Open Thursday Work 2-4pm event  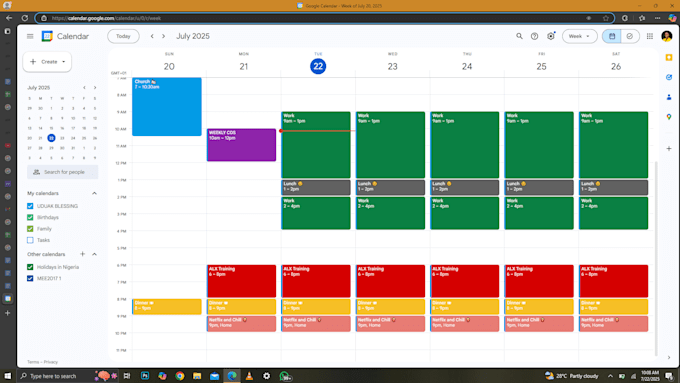(464, 213)
